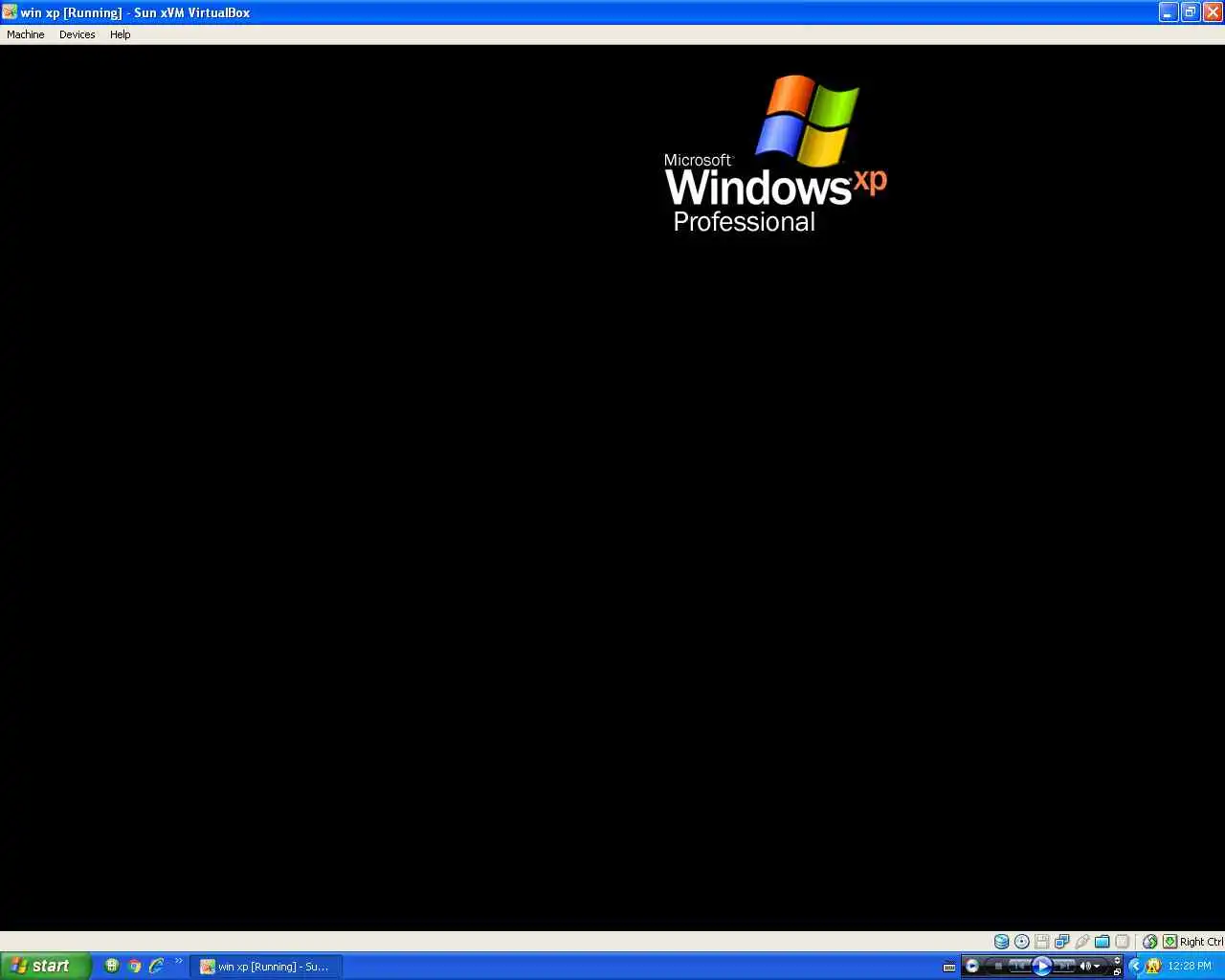
Task: Click the floppy disk indicator icon
Action: [x=1041, y=942]
